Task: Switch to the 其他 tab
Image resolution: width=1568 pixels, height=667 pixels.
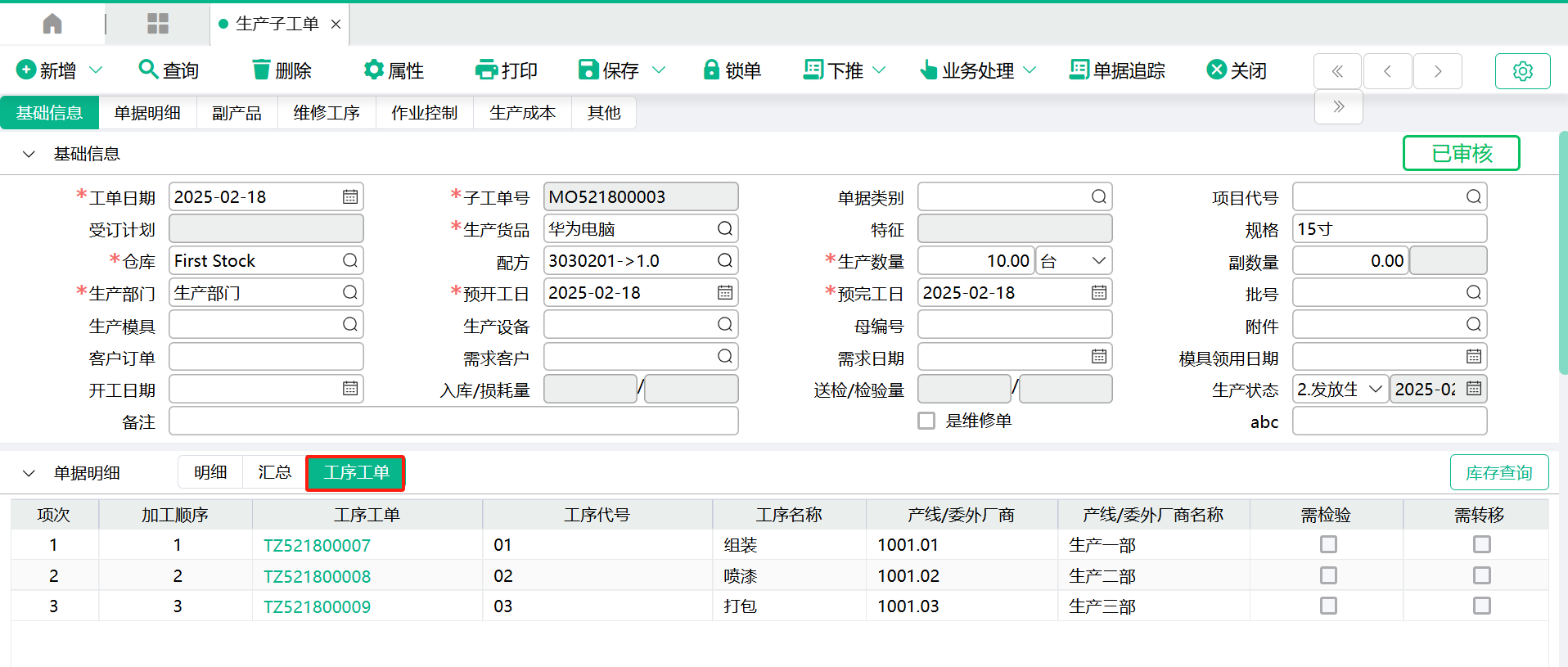Action: click(x=604, y=113)
